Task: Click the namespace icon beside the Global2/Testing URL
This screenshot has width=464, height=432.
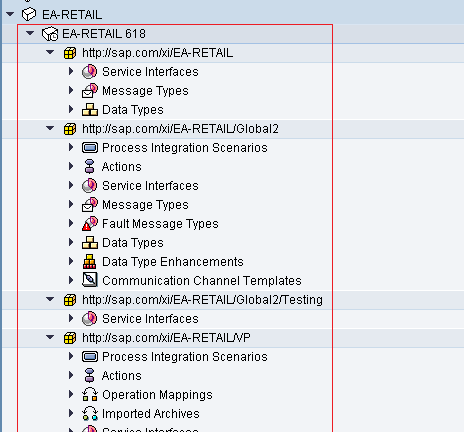Action: [x=70, y=300]
